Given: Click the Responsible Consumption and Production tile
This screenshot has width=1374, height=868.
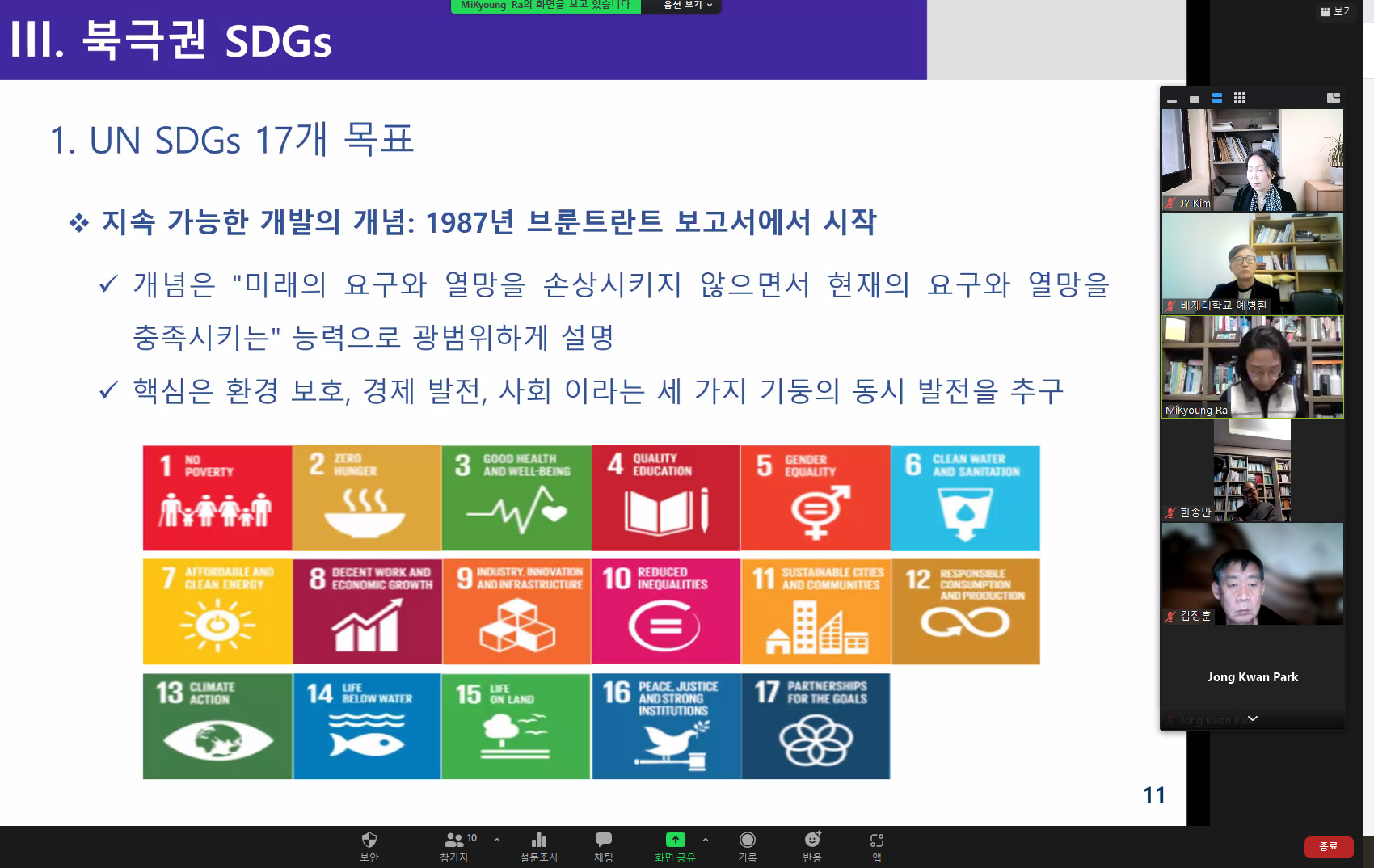Looking at the screenshot, I should [x=965, y=612].
